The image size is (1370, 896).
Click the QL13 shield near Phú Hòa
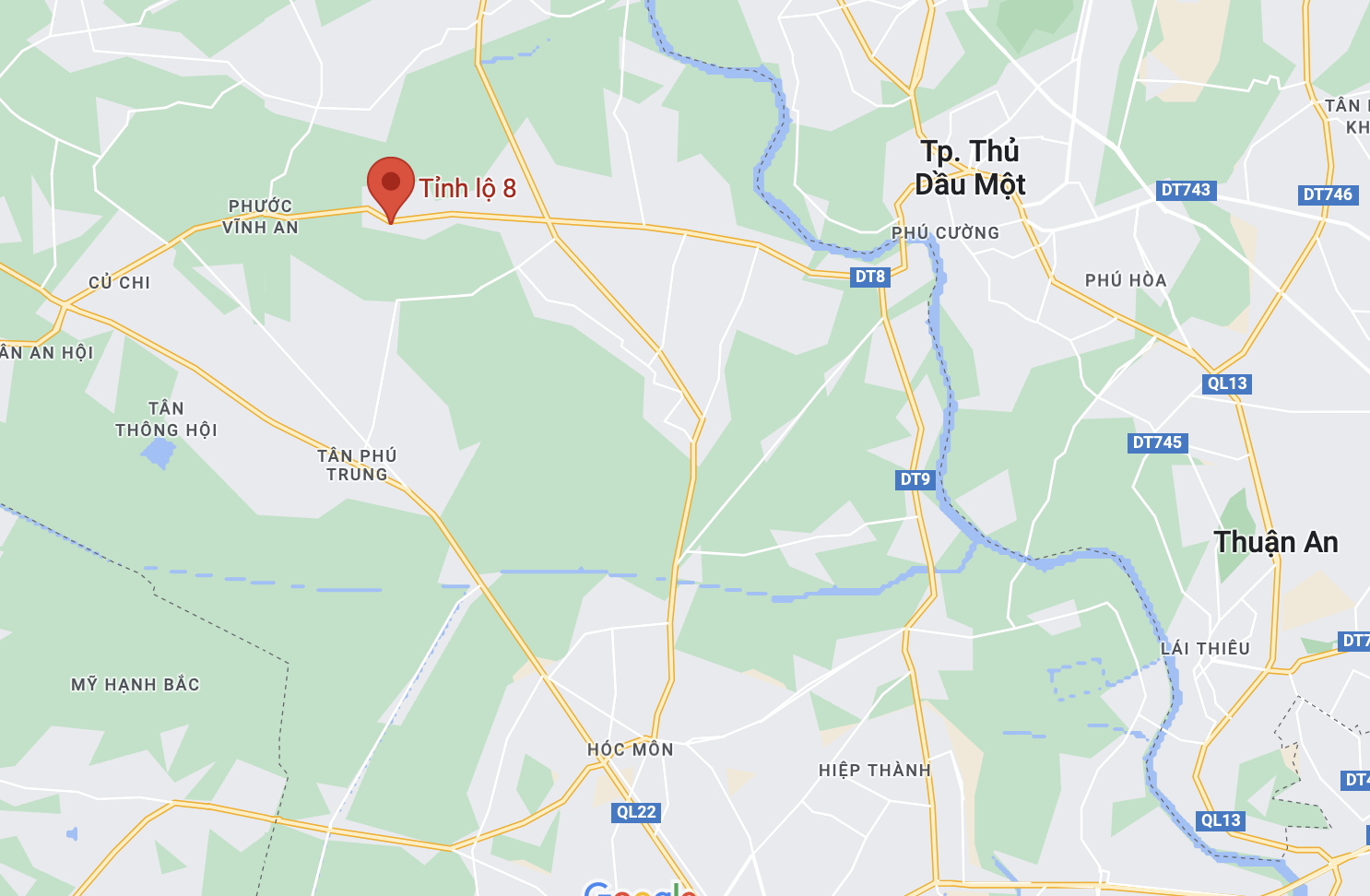click(x=1227, y=383)
